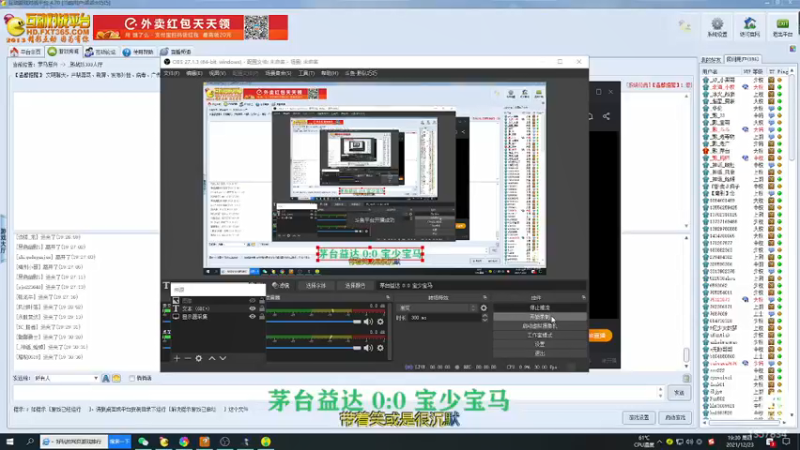Toggle visibility eye of 显示器采集 source
The image size is (800, 450).
point(252,317)
